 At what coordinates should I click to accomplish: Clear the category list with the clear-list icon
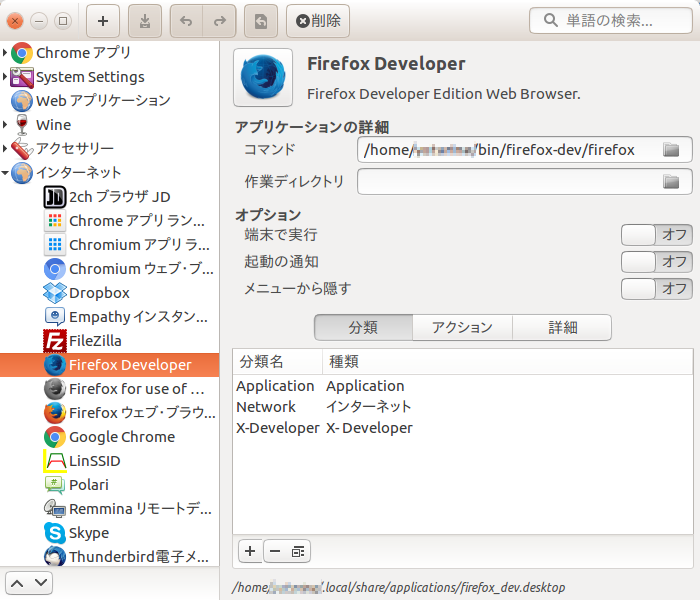click(x=298, y=551)
